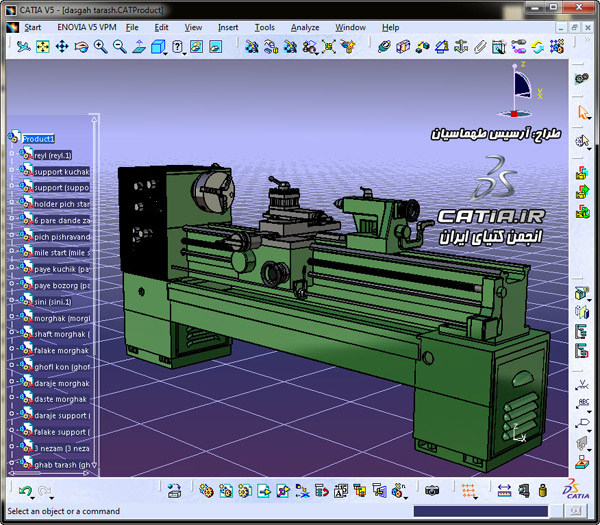Viewport: 600px width, 525px height.
Task: Expand the morghak tree node
Action: tap(11, 316)
